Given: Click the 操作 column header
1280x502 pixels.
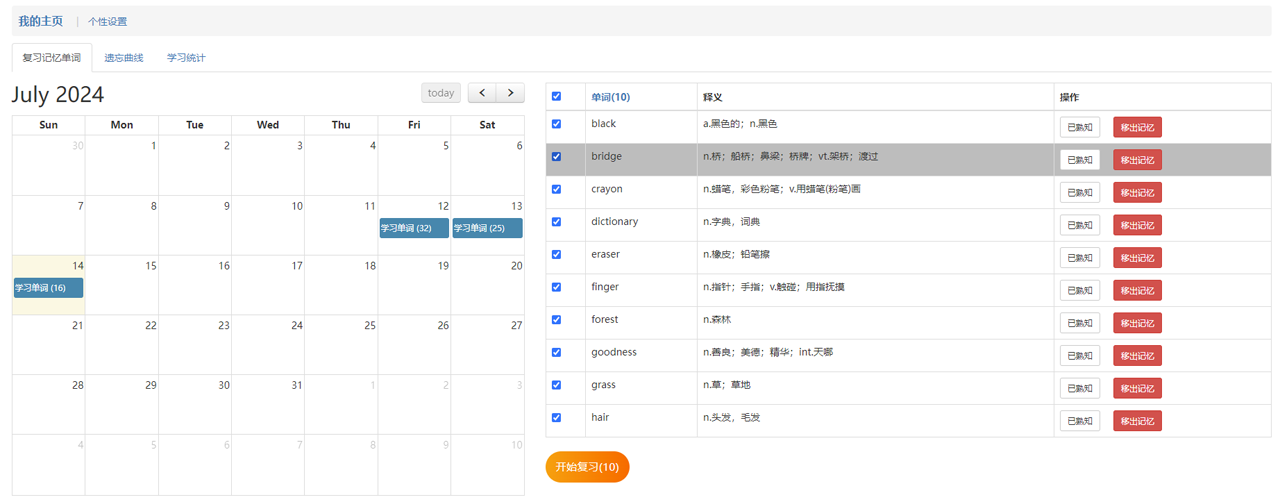Looking at the screenshot, I should (1069, 97).
